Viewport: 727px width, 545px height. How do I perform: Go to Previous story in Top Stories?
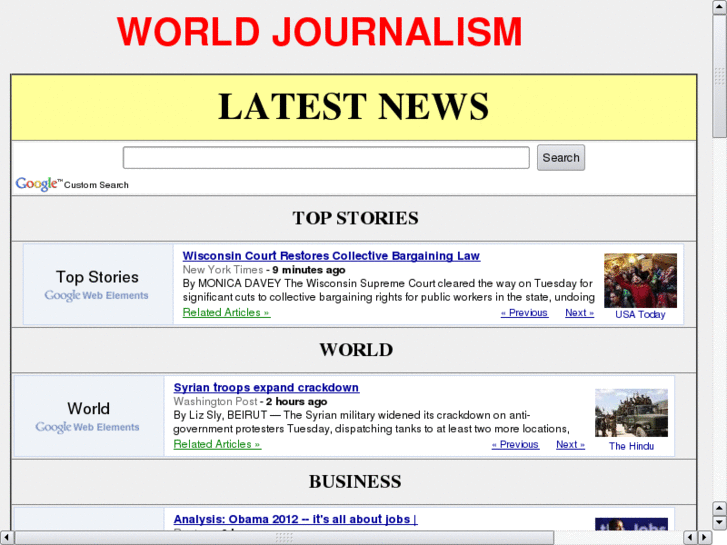point(524,313)
